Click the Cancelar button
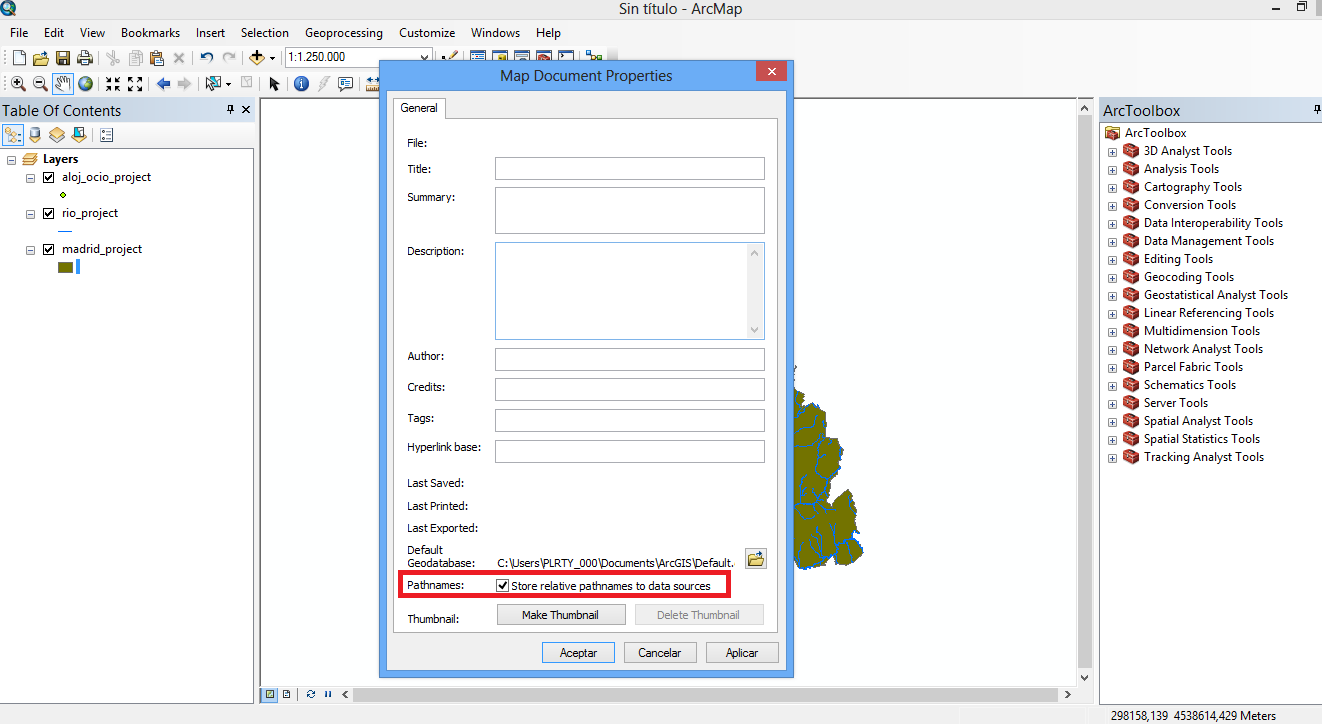 coord(660,652)
